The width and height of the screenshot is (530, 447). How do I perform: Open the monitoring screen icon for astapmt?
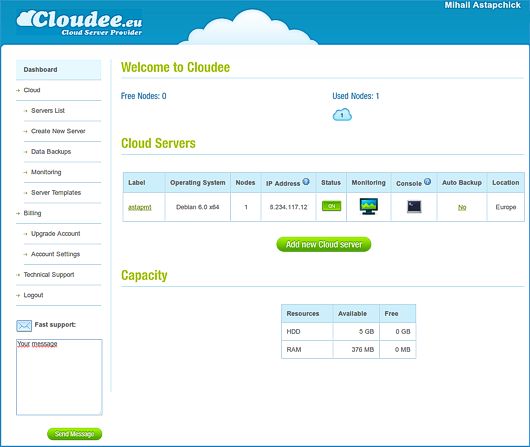click(368, 206)
